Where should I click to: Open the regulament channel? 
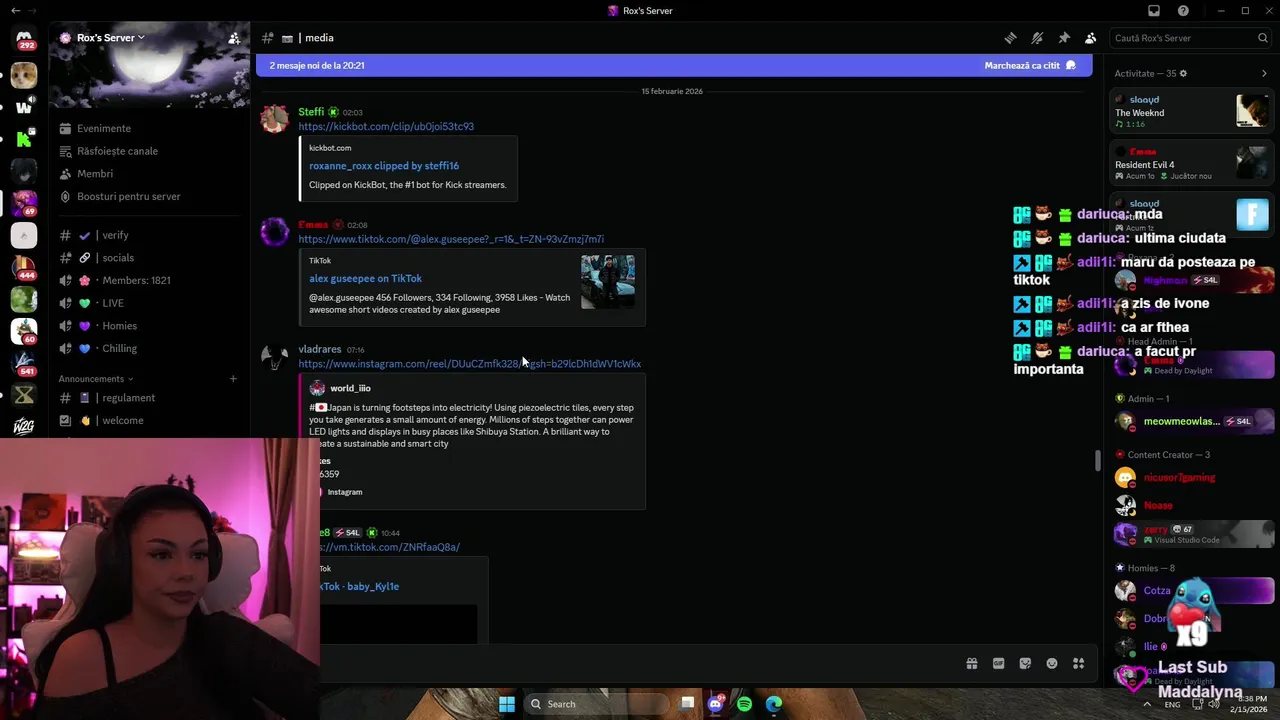point(150,398)
